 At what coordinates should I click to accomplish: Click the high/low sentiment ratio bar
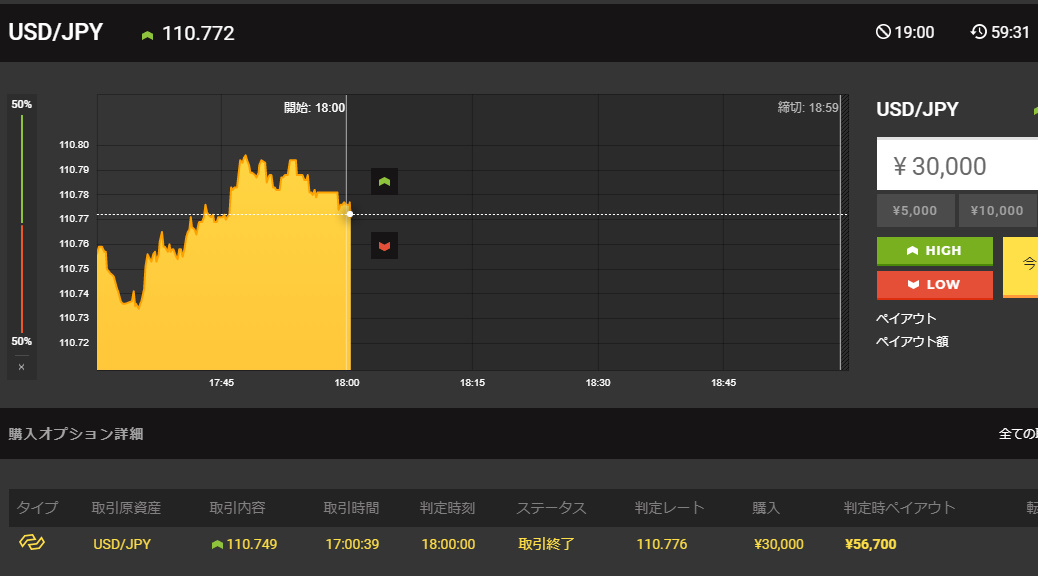click(21, 224)
